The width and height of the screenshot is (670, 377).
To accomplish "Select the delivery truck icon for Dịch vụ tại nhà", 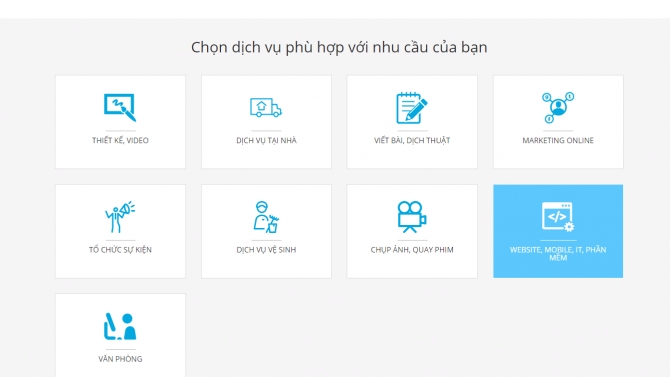I will (x=266, y=107).
